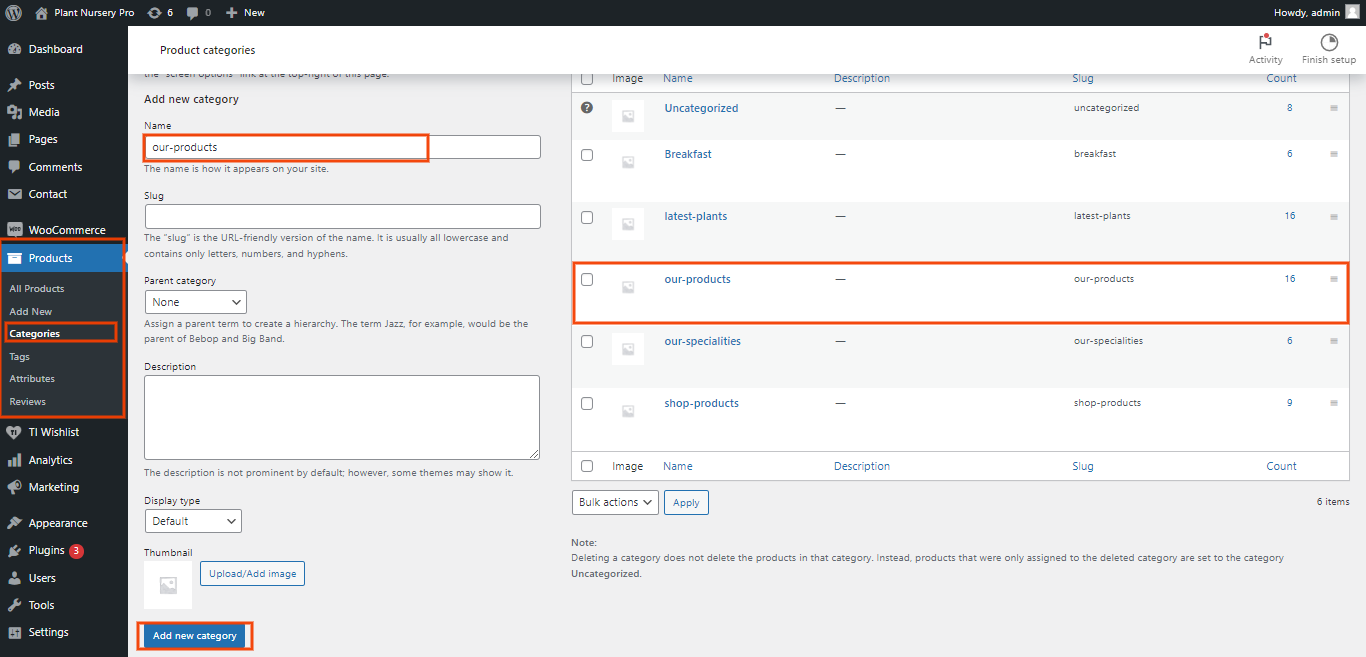The image size is (1366, 657).
Task: Open the updates icon showing 6
Action: (x=153, y=12)
